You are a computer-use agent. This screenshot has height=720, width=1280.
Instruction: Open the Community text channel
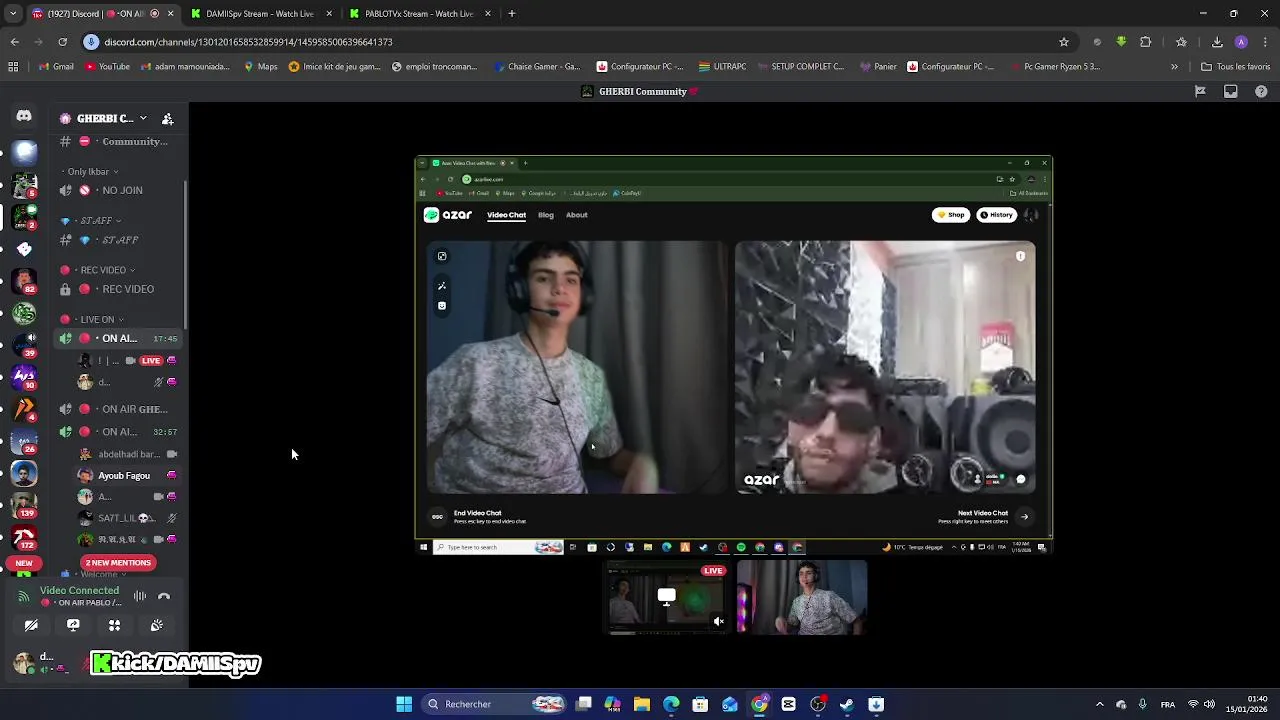point(118,141)
